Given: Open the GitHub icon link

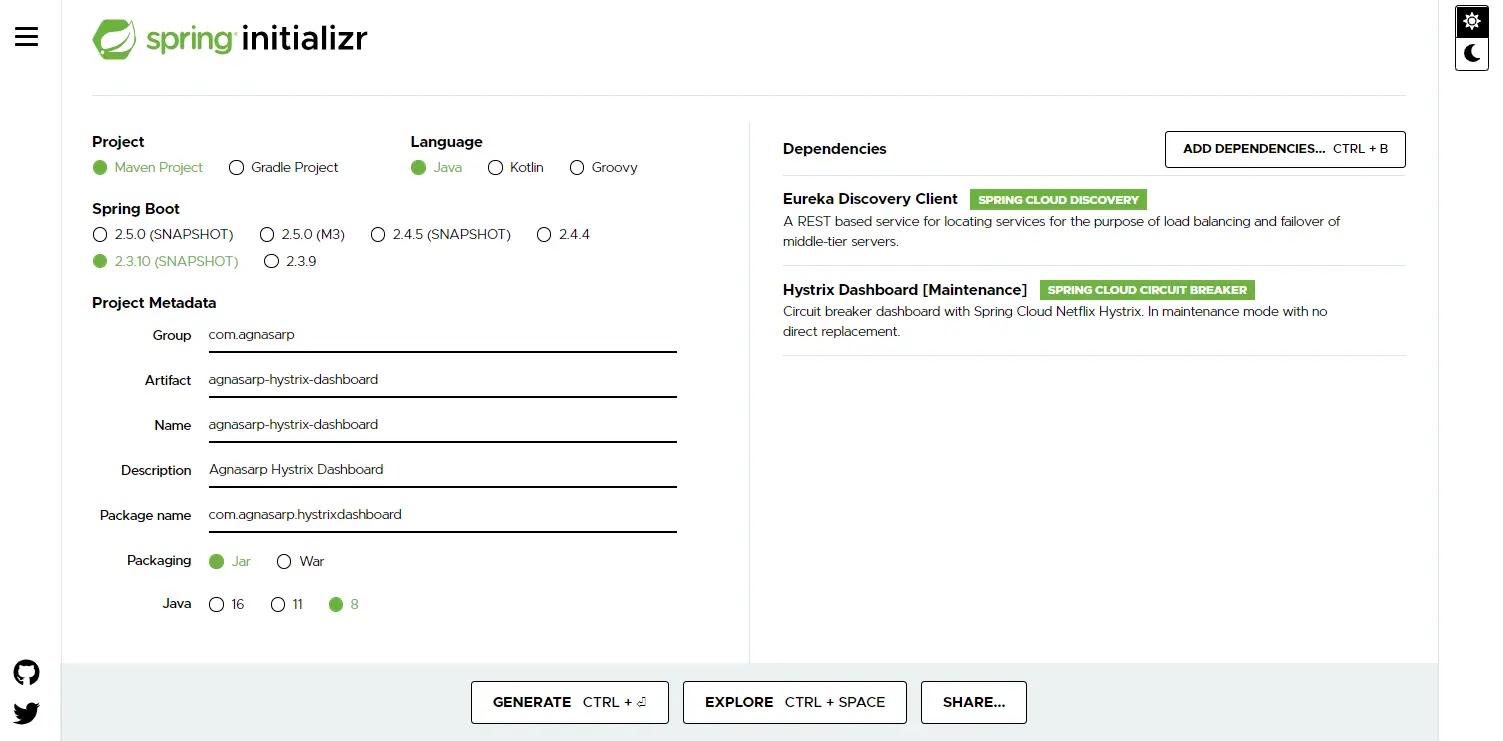Looking at the screenshot, I should pos(27,672).
